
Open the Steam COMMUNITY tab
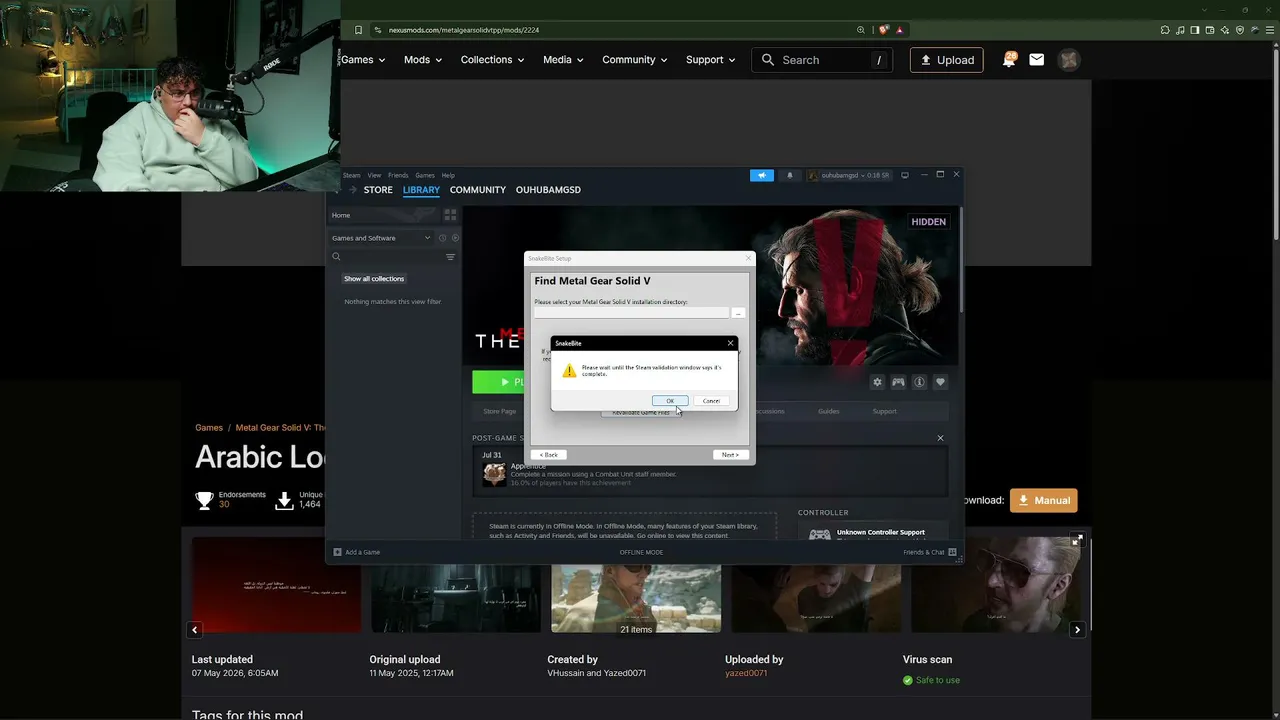point(478,190)
